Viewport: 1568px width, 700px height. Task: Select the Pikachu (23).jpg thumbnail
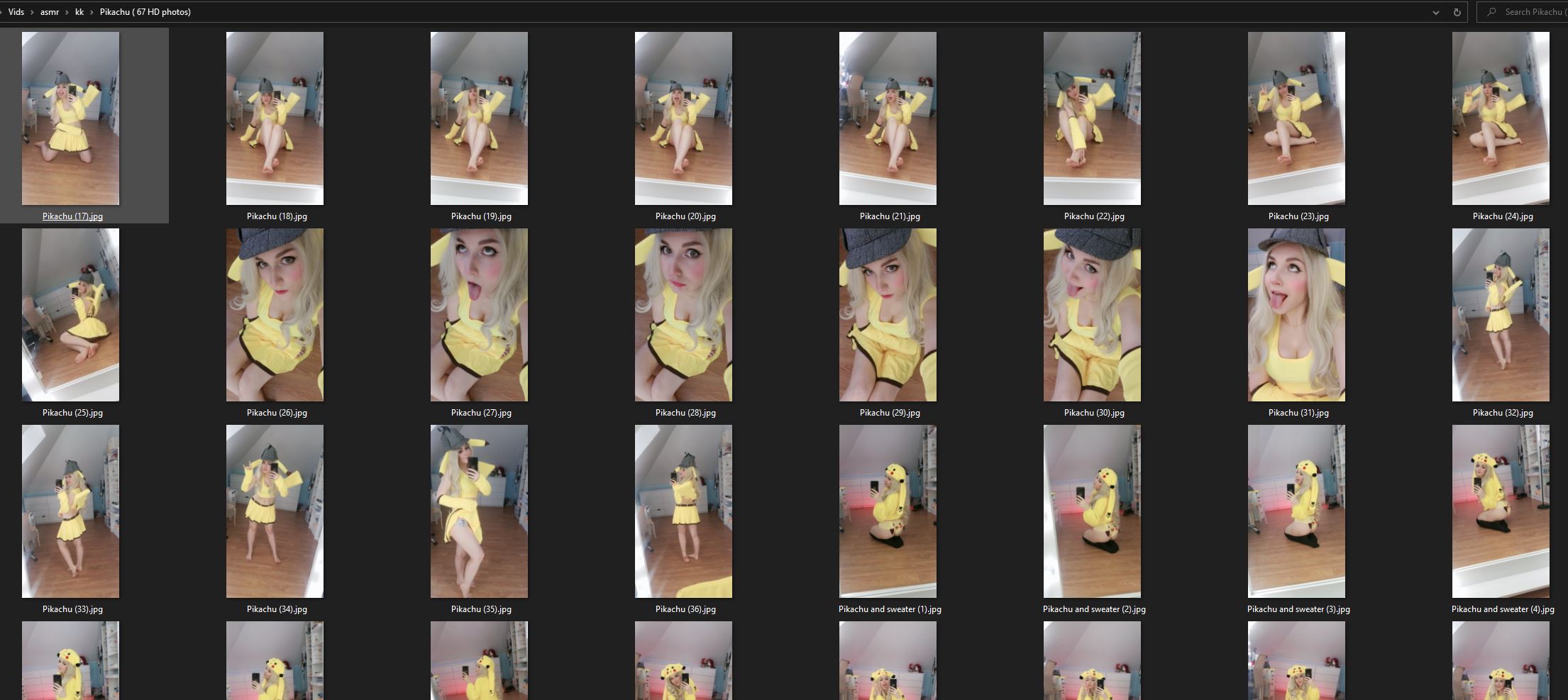[1296, 118]
